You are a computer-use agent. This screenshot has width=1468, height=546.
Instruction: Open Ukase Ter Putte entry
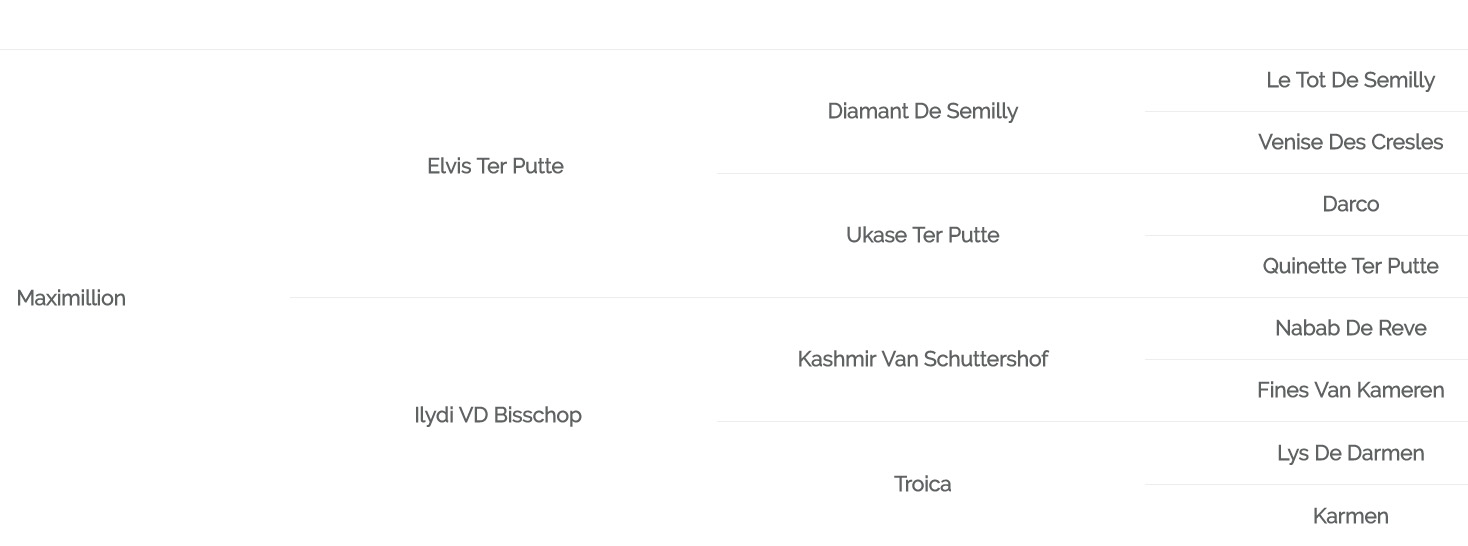click(x=922, y=235)
